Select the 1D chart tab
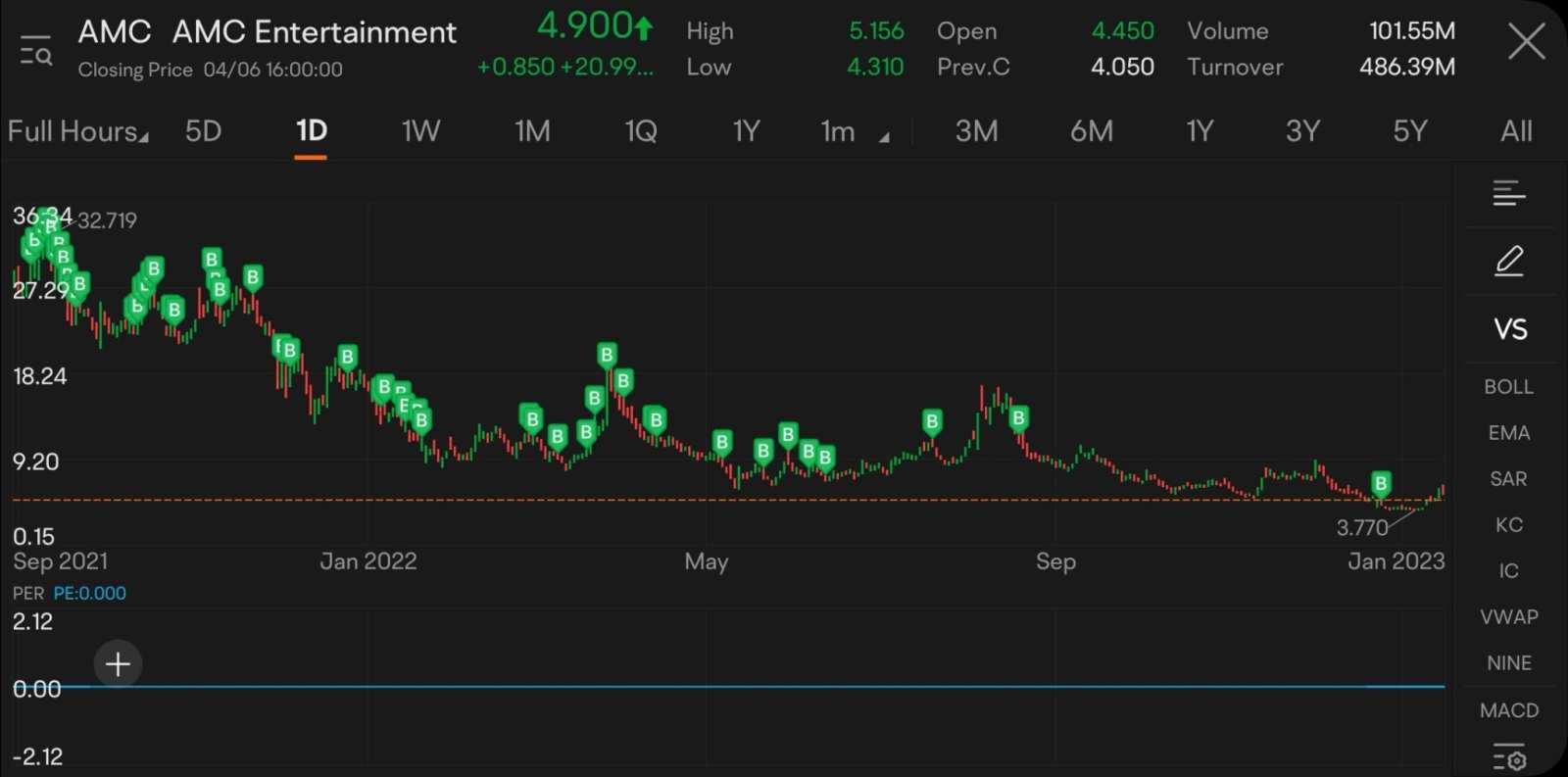The image size is (1568, 777). 311,131
